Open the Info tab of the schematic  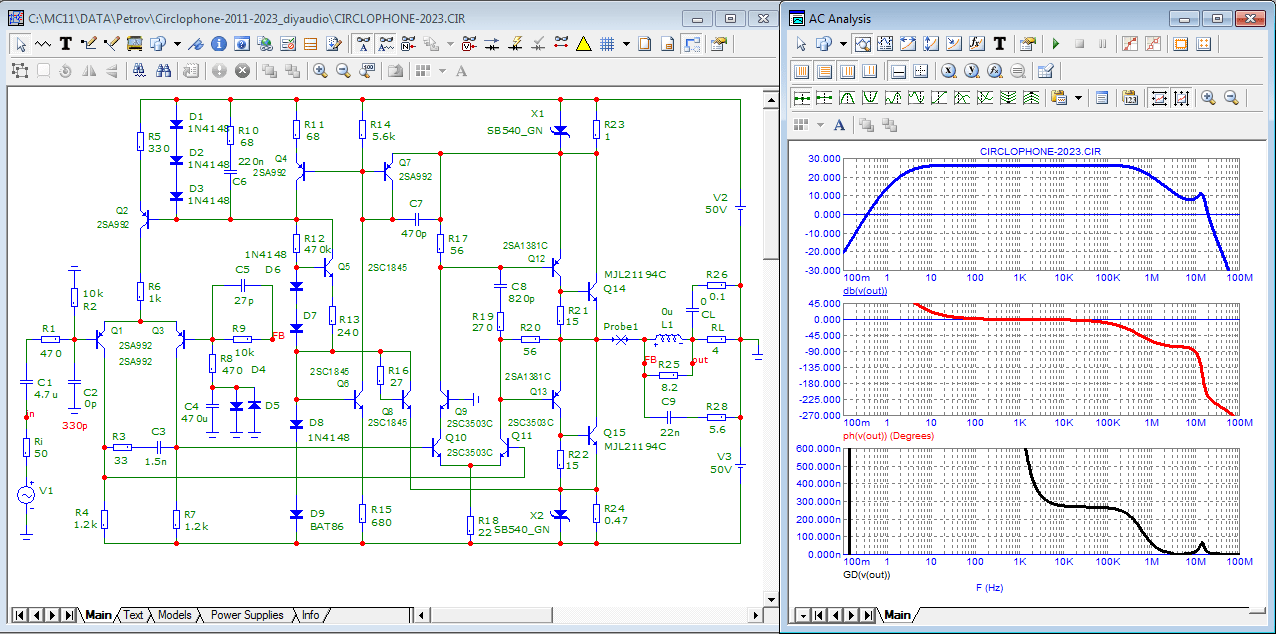tap(311, 615)
